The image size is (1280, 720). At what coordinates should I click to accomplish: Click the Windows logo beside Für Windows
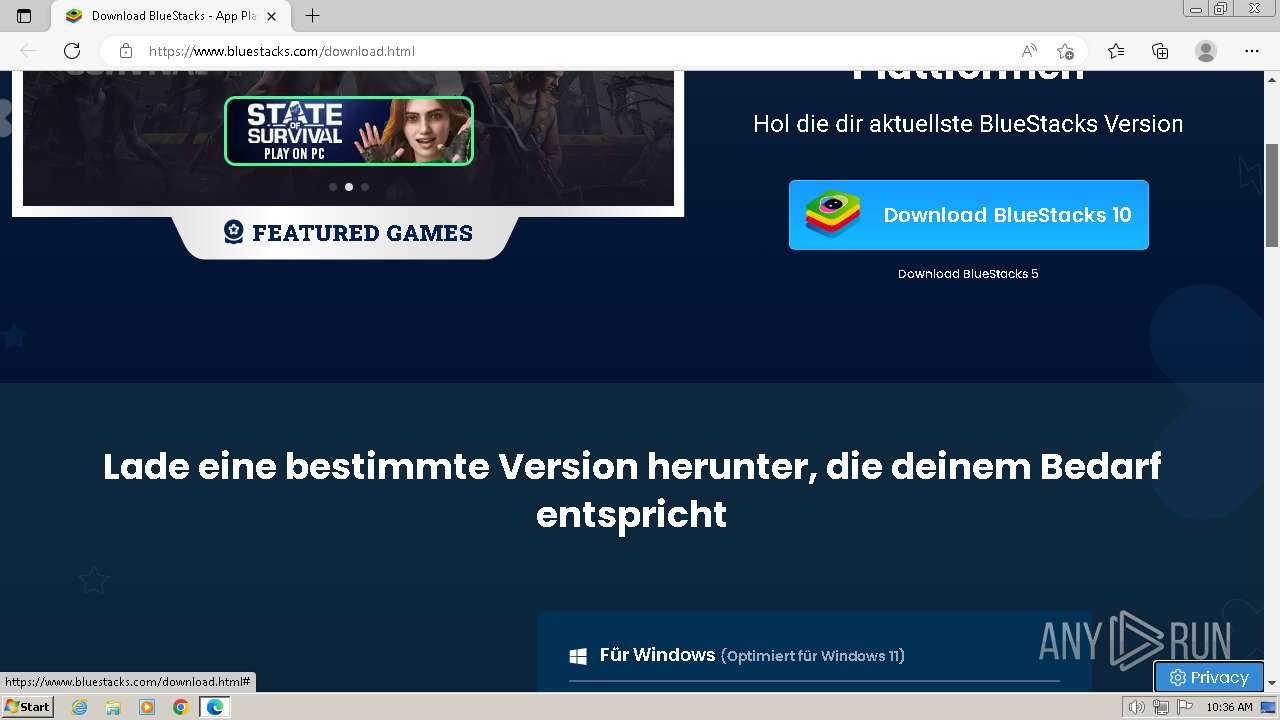tap(578, 656)
